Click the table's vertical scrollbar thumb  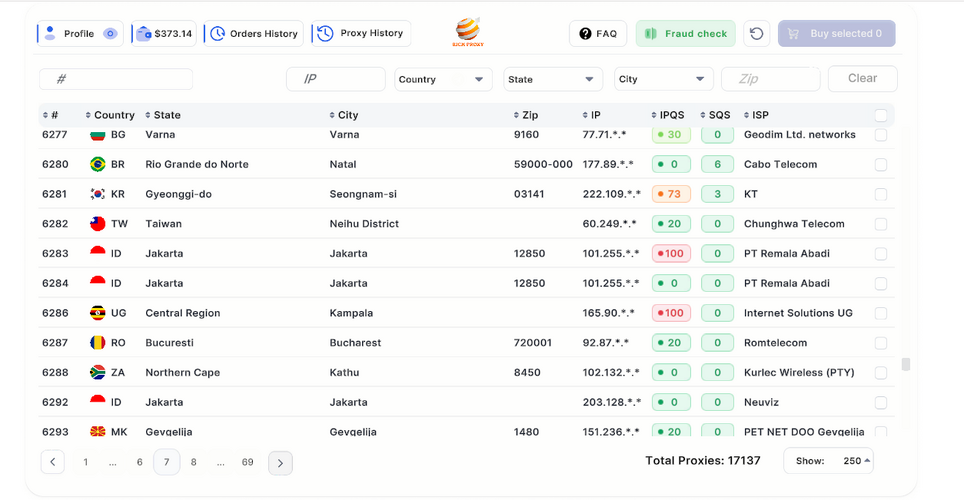pyautogui.click(x=906, y=364)
